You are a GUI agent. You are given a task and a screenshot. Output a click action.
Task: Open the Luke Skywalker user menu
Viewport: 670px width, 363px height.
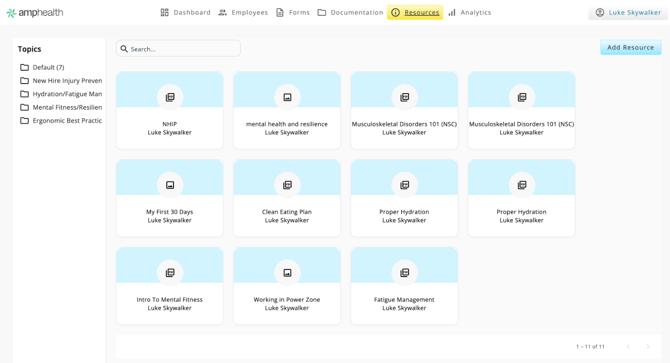click(x=628, y=12)
